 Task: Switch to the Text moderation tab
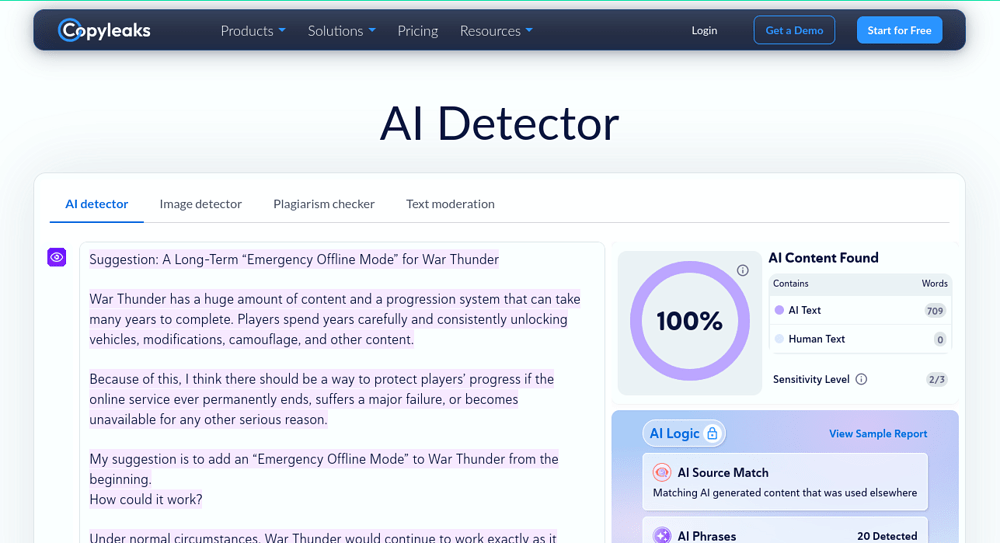click(450, 204)
